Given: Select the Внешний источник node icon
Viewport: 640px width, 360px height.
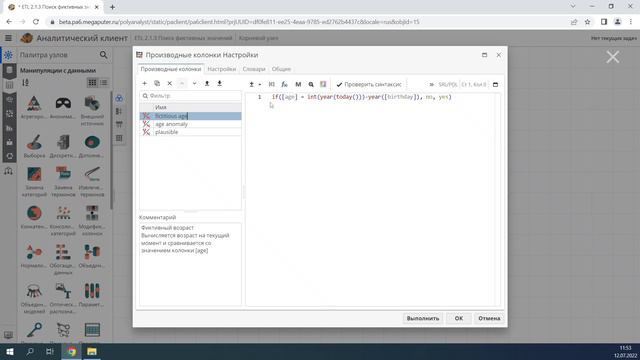Looking at the screenshot, I should pos(92,103).
